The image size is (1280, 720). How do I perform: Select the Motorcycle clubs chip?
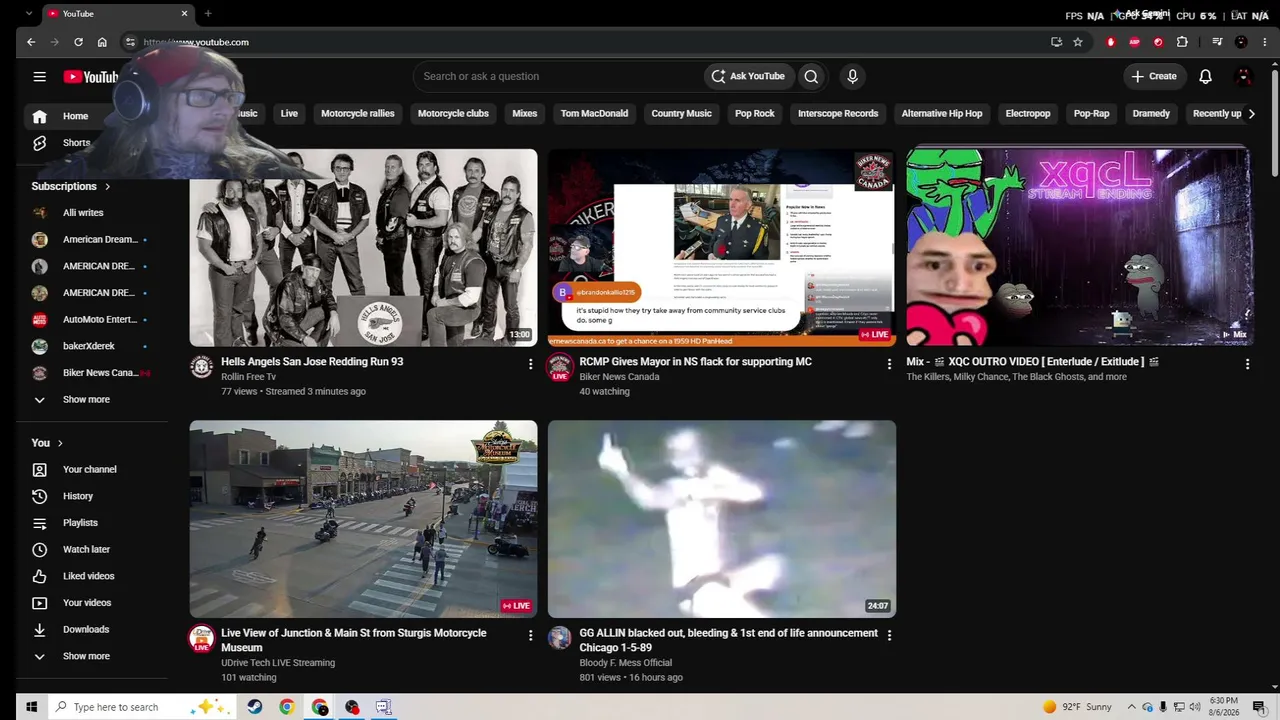click(453, 114)
